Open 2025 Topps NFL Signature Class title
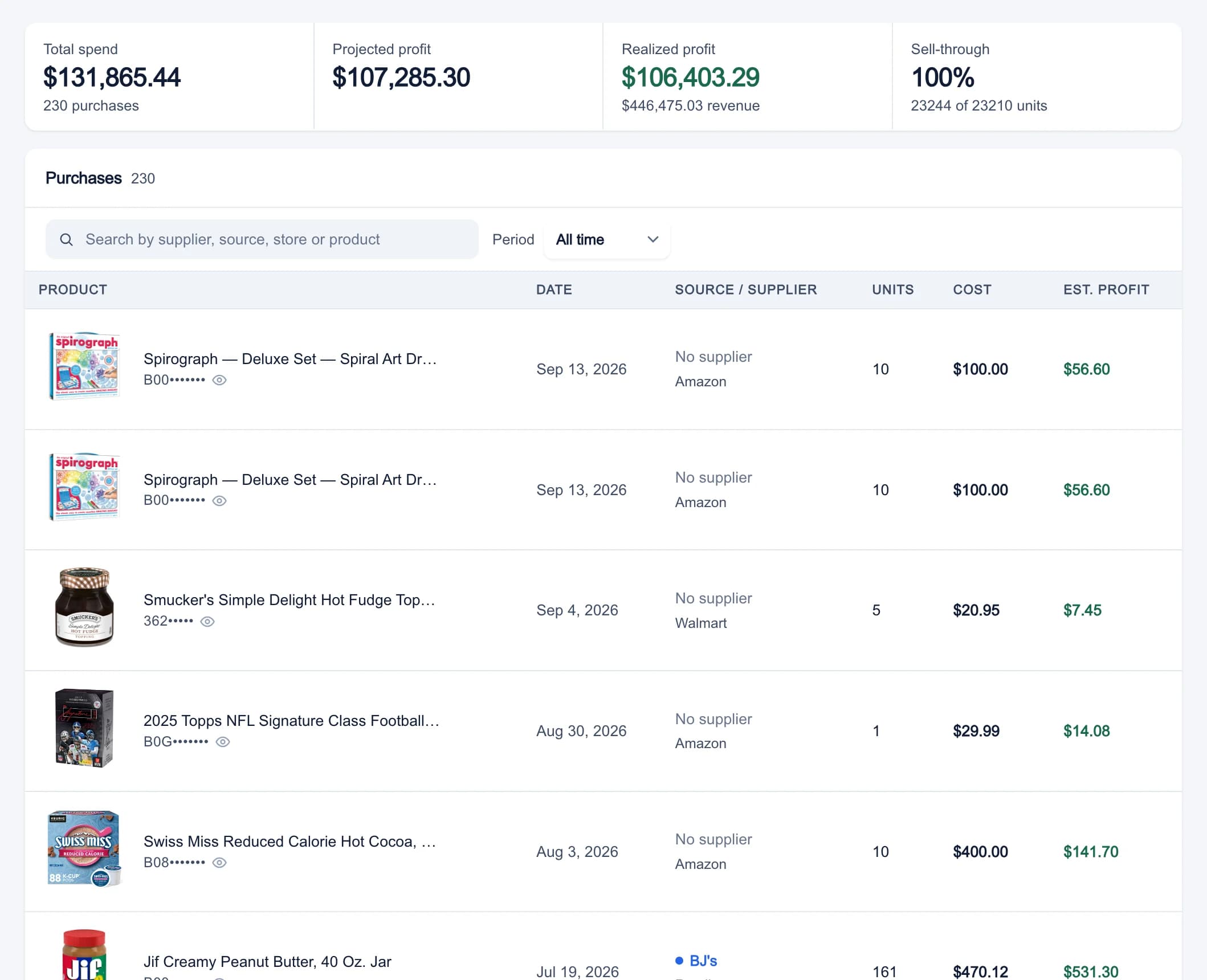This screenshot has height=980, width=1207. (x=291, y=721)
